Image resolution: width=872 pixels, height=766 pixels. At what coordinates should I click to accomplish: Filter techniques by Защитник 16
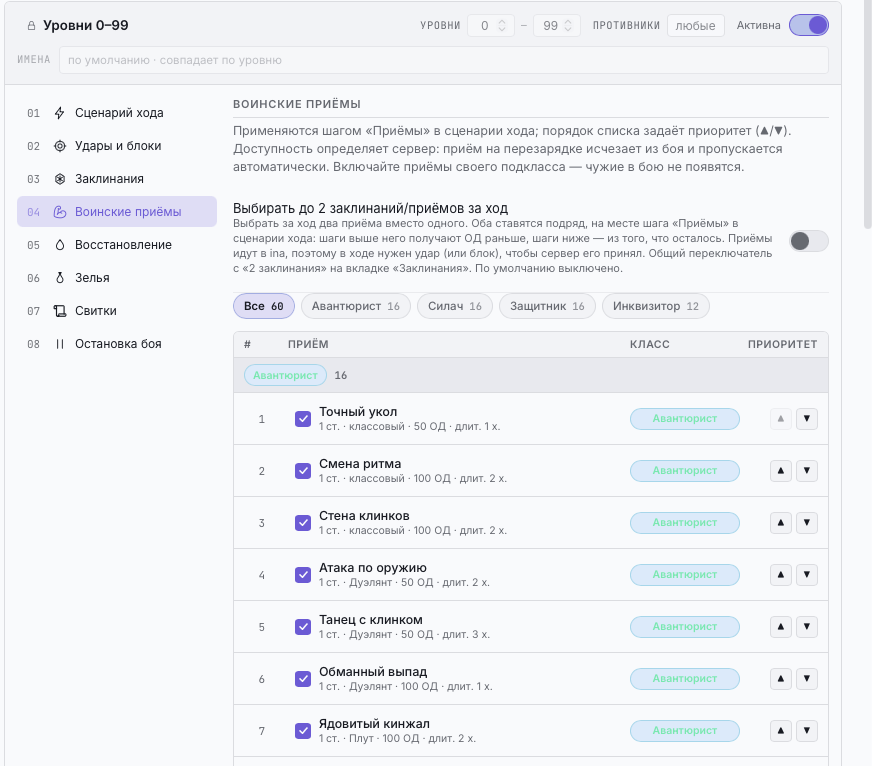547,306
